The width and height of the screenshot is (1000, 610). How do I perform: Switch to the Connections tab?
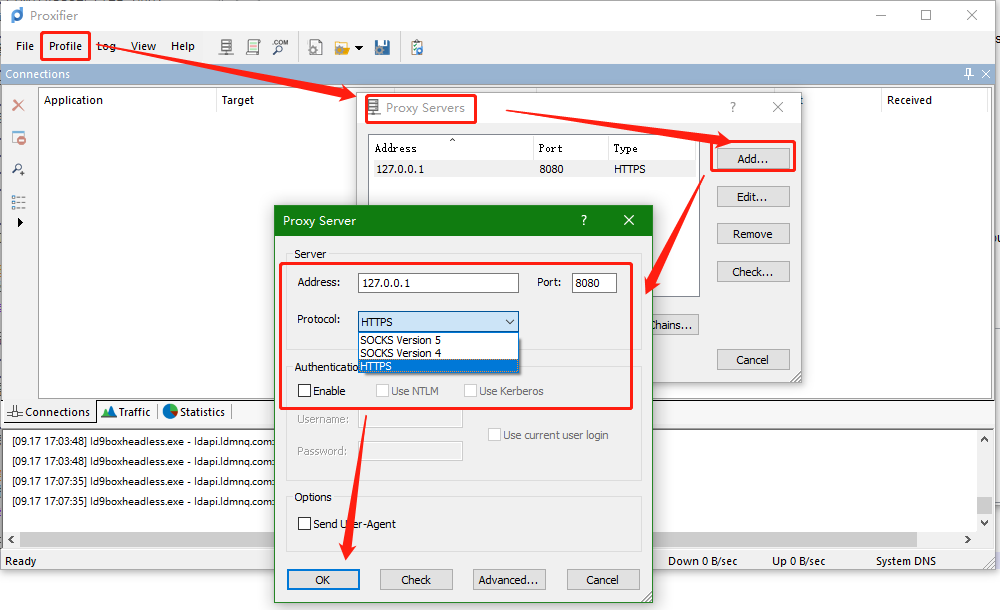(50, 412)
